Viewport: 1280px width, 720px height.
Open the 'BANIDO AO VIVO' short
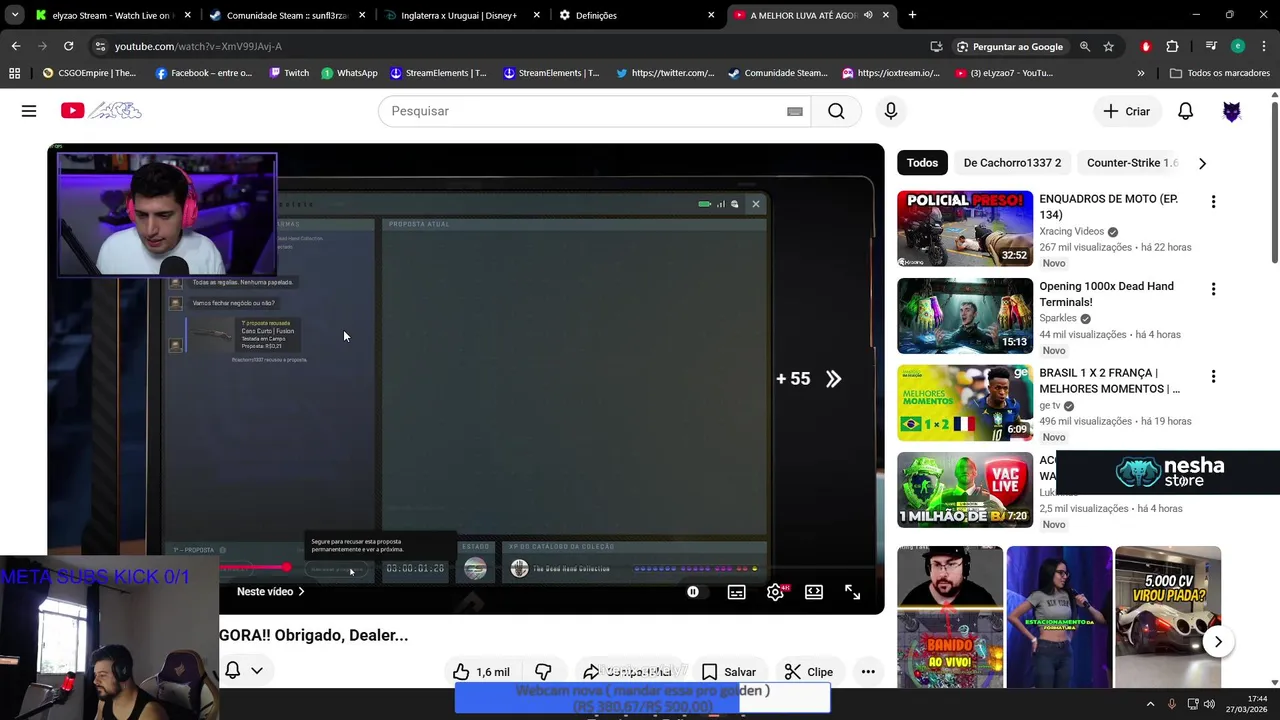click(x=950, y=617)
